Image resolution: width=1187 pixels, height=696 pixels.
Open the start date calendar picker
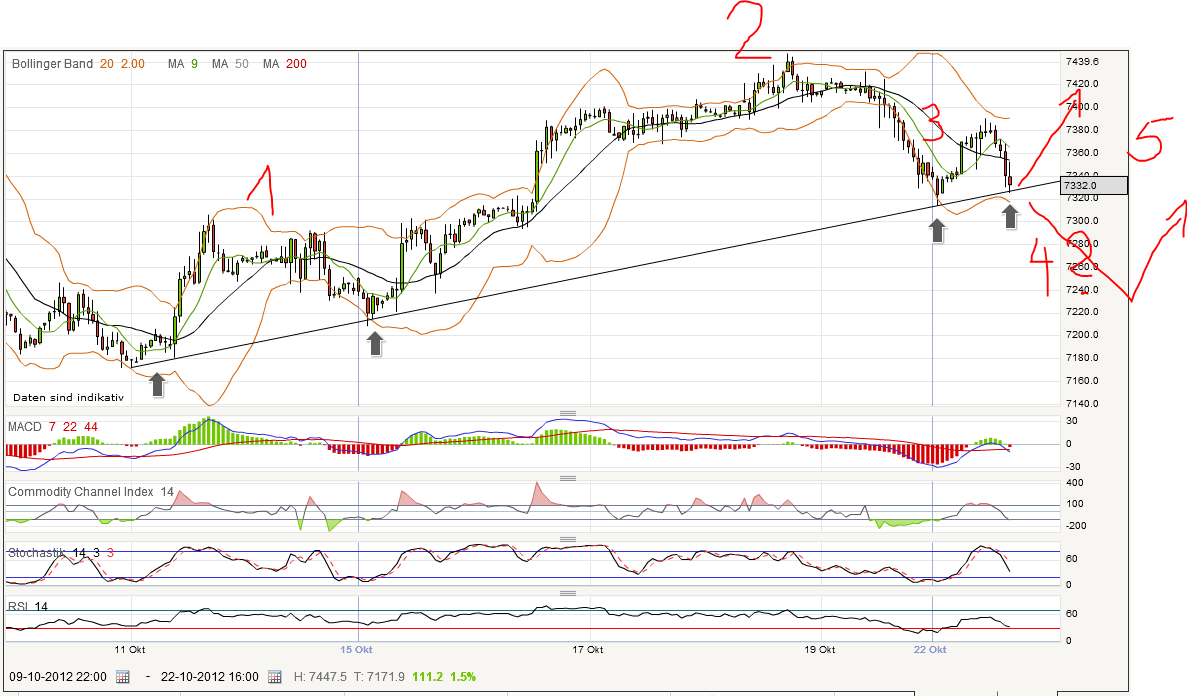pyautogui.click(x=122, y=676)
